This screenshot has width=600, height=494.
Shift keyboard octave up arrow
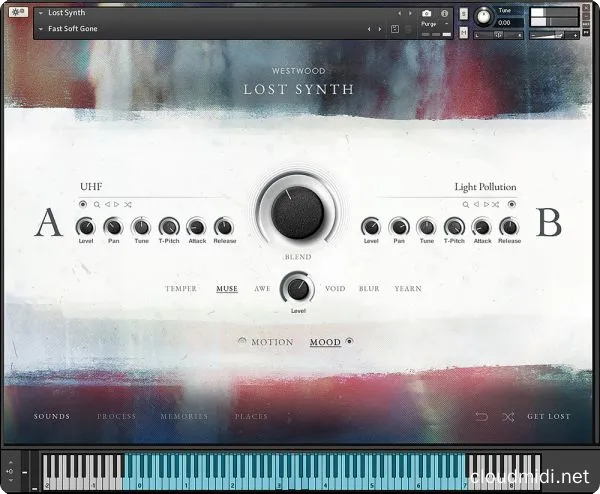click(x=10, y=463)
